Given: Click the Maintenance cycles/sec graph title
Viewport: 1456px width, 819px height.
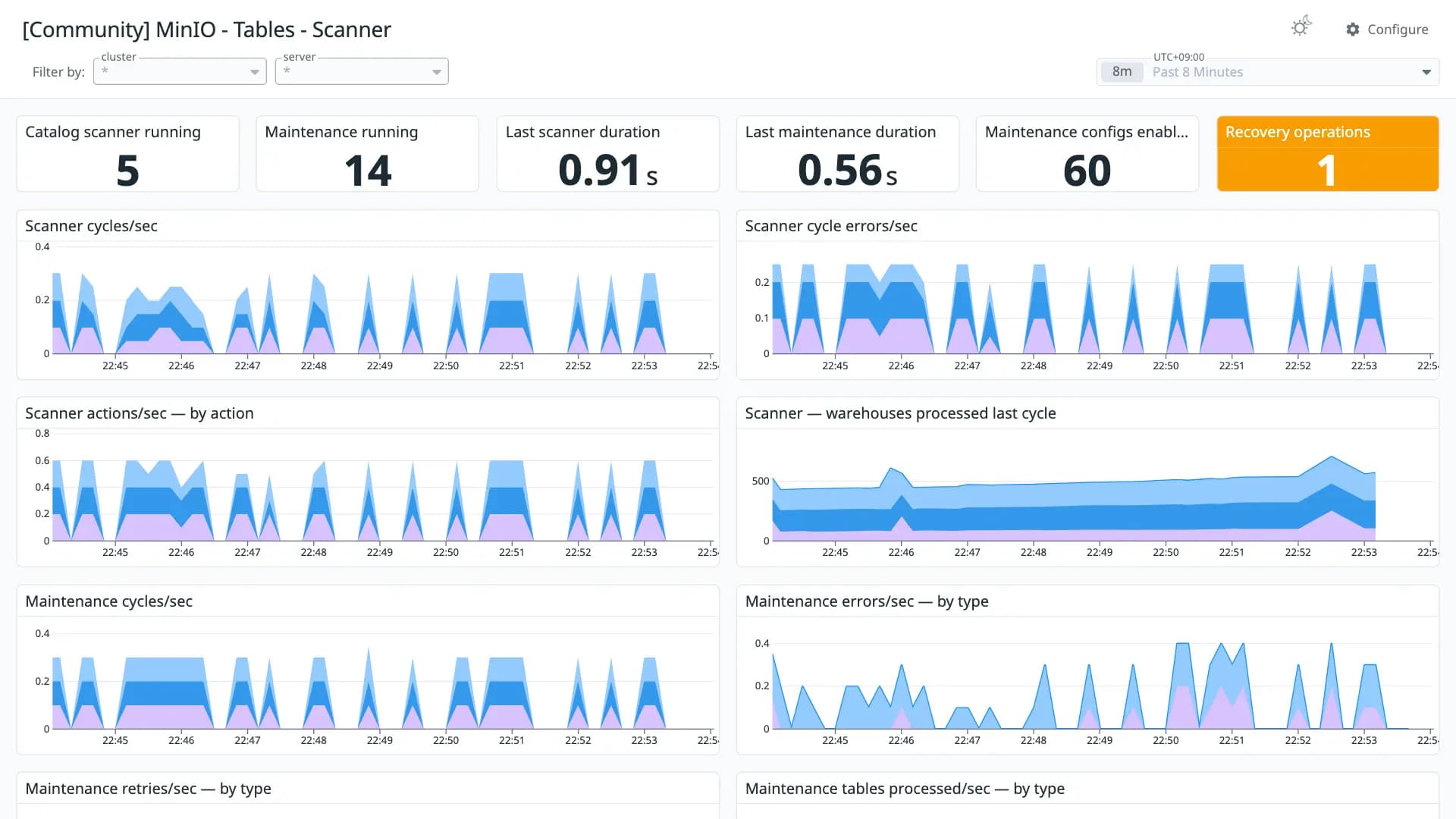Looking at the screenshot, I should tap(108, 601).
